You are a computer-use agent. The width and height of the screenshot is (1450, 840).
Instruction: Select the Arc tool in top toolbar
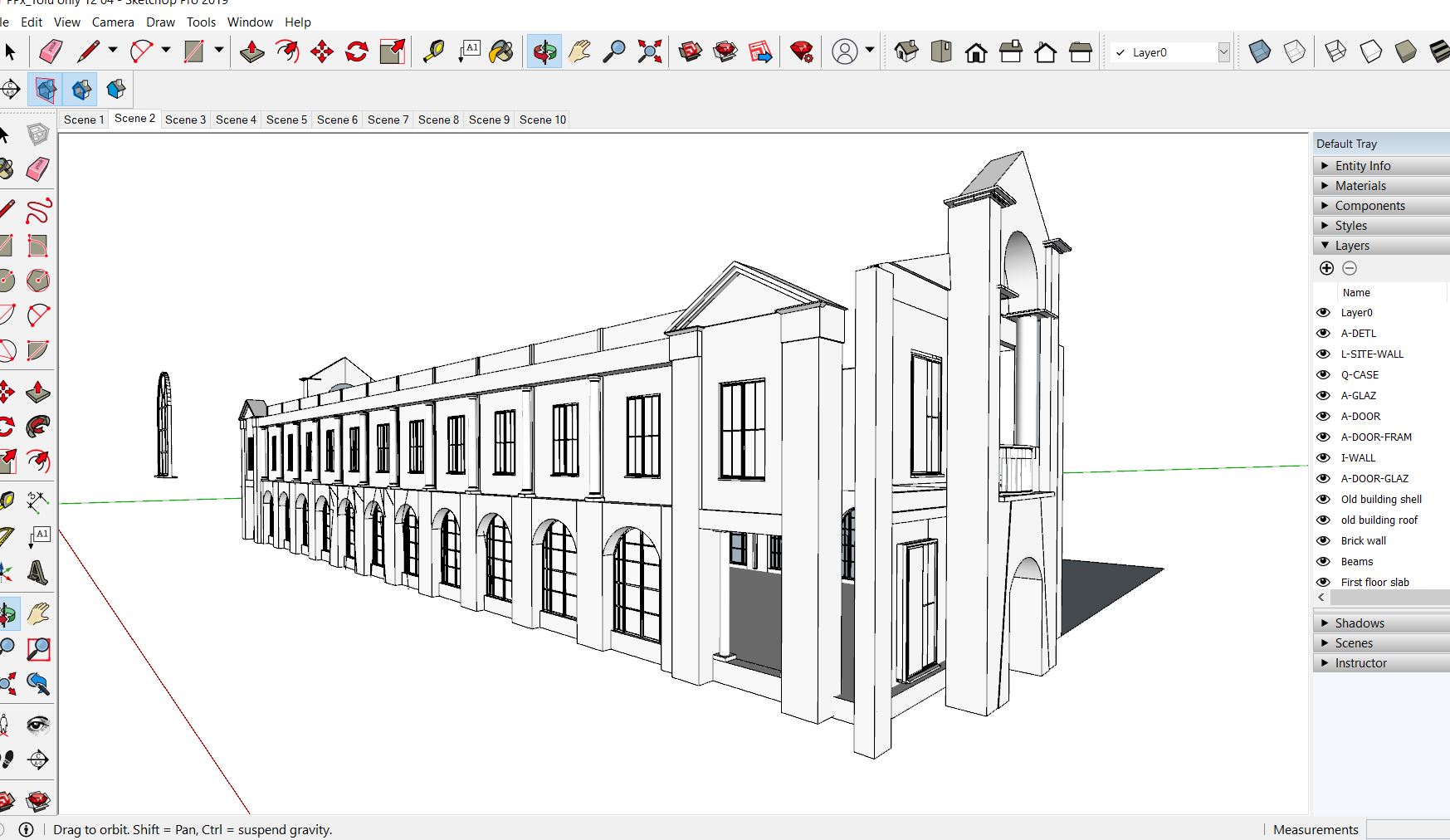142,51
